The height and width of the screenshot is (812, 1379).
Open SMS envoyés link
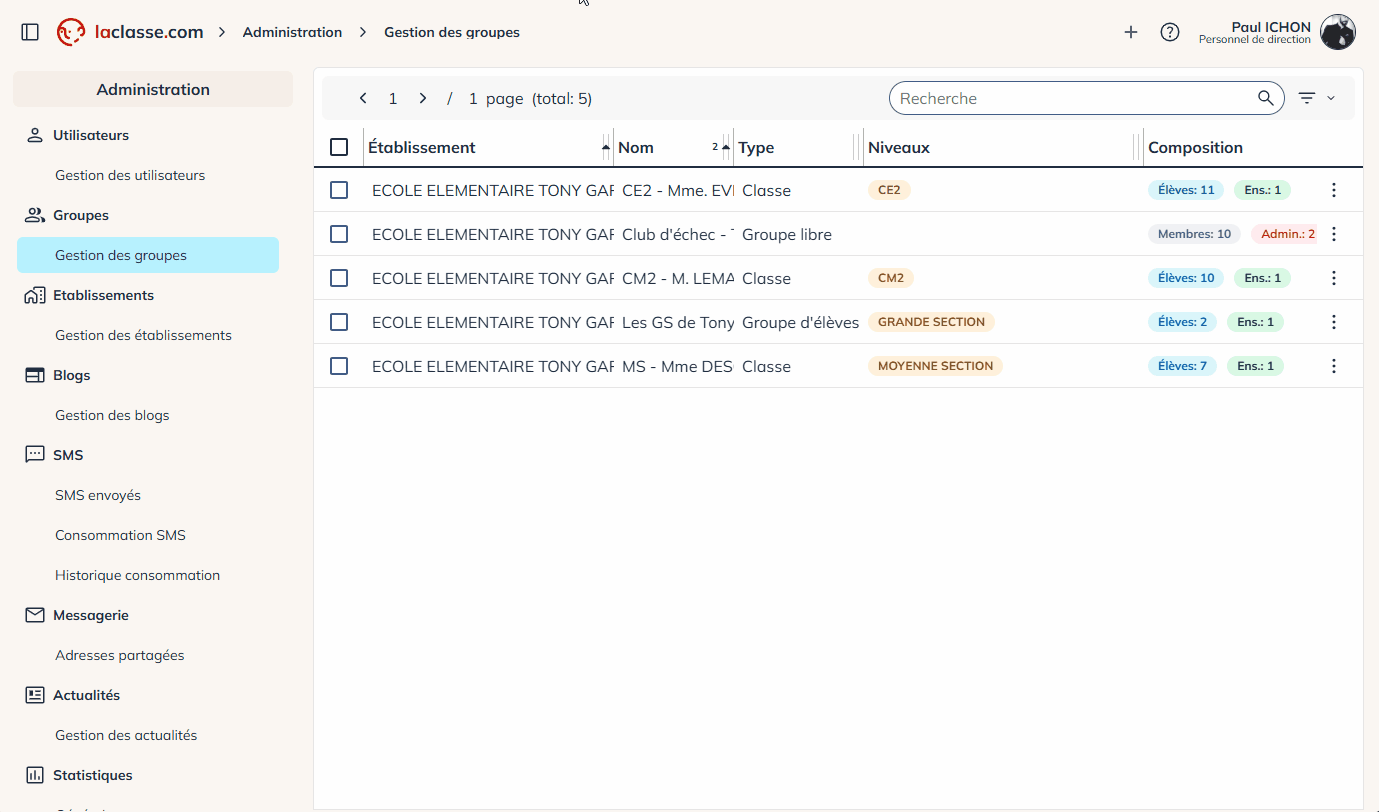pos(98,495)
